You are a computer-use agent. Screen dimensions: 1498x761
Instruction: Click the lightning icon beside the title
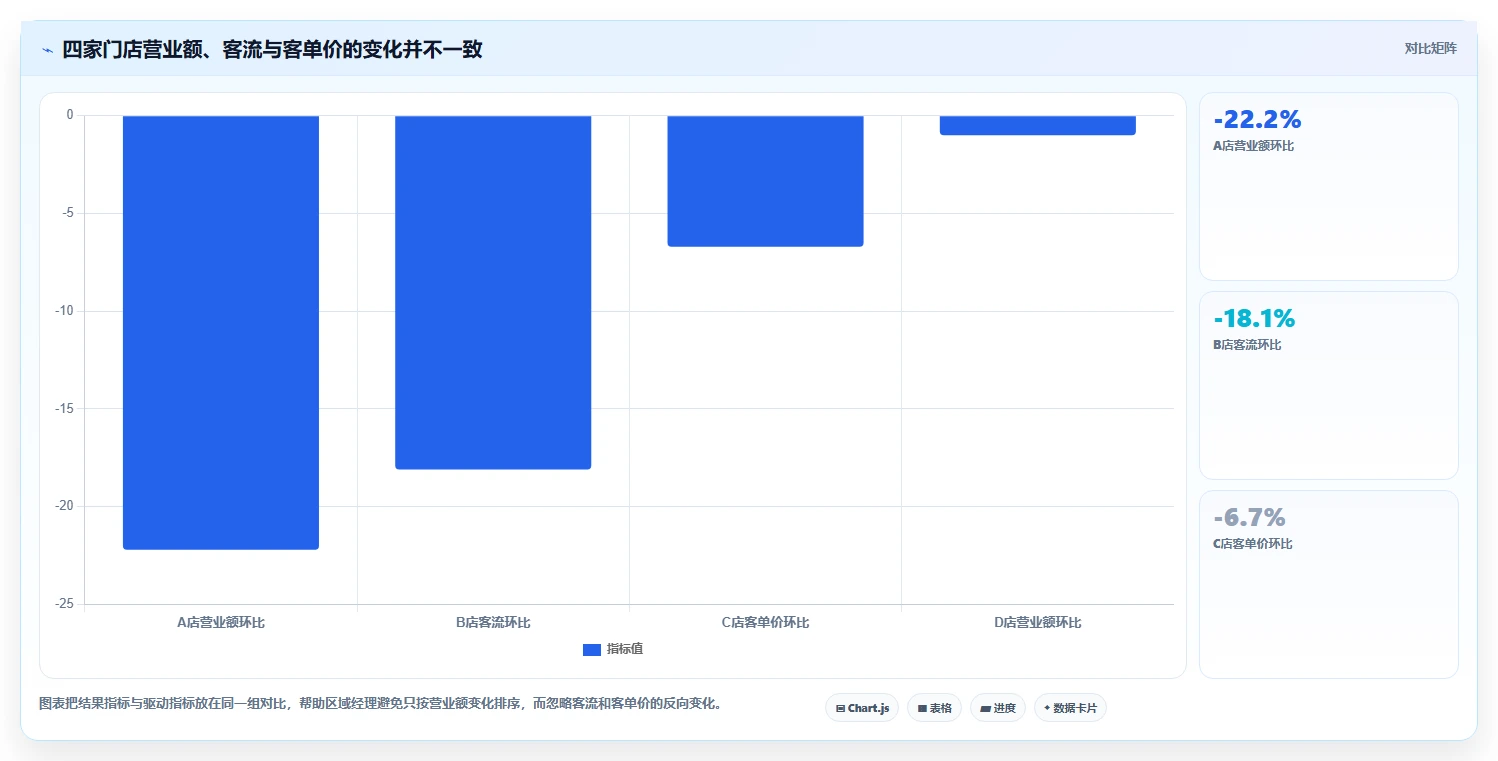click(47, 50)
